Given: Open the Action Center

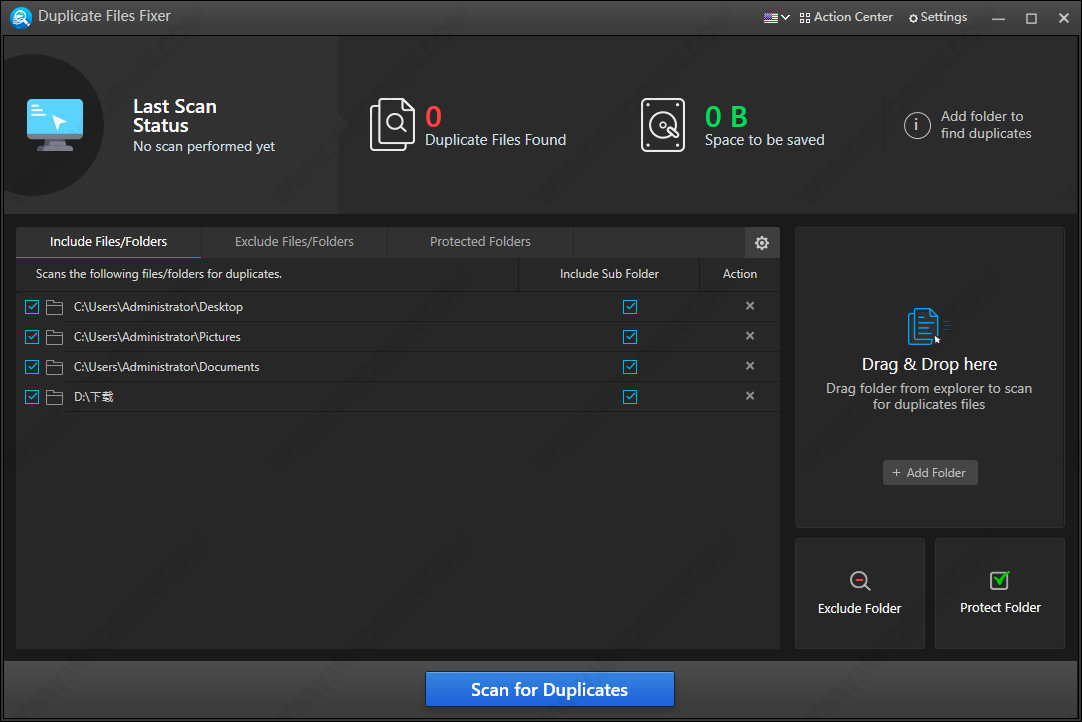Looking at the screenshot, I should (x=846, y=17).
